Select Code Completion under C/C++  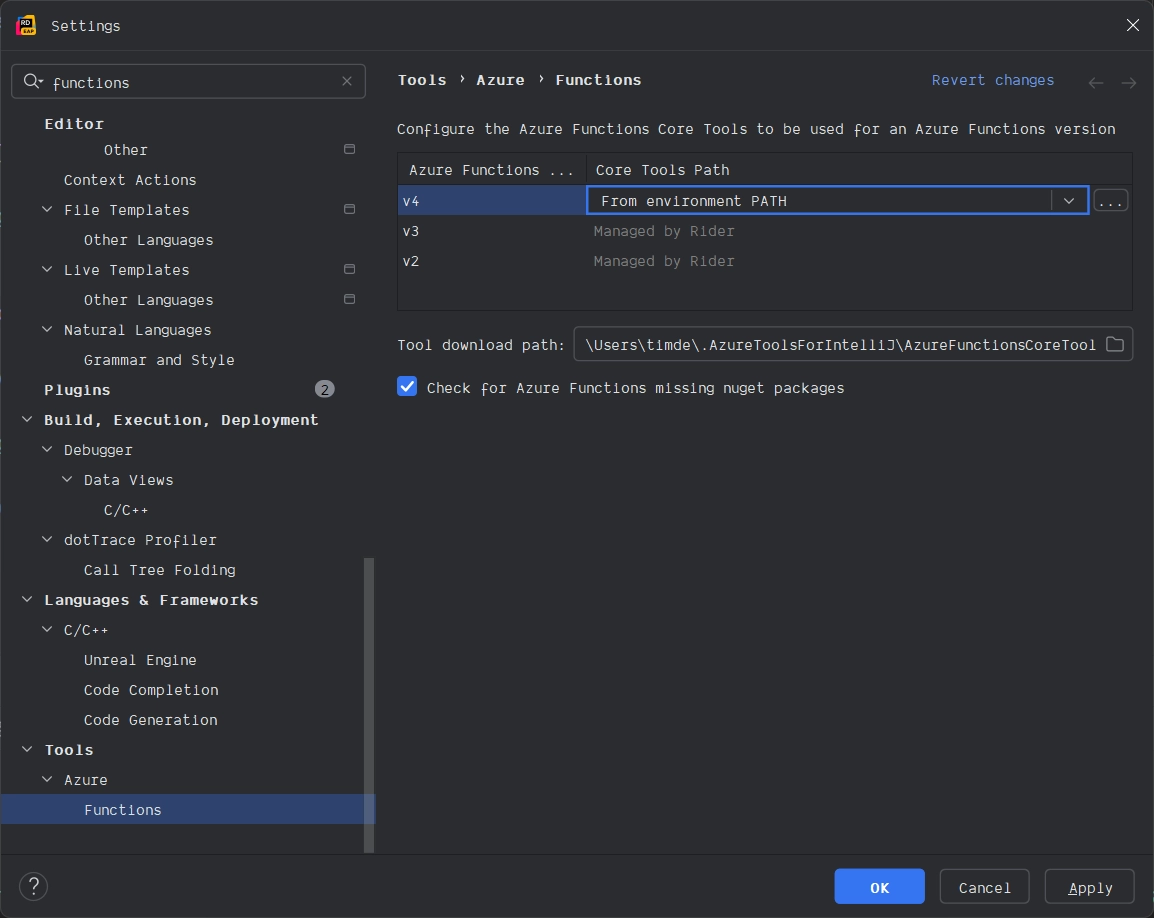(151, 690)
